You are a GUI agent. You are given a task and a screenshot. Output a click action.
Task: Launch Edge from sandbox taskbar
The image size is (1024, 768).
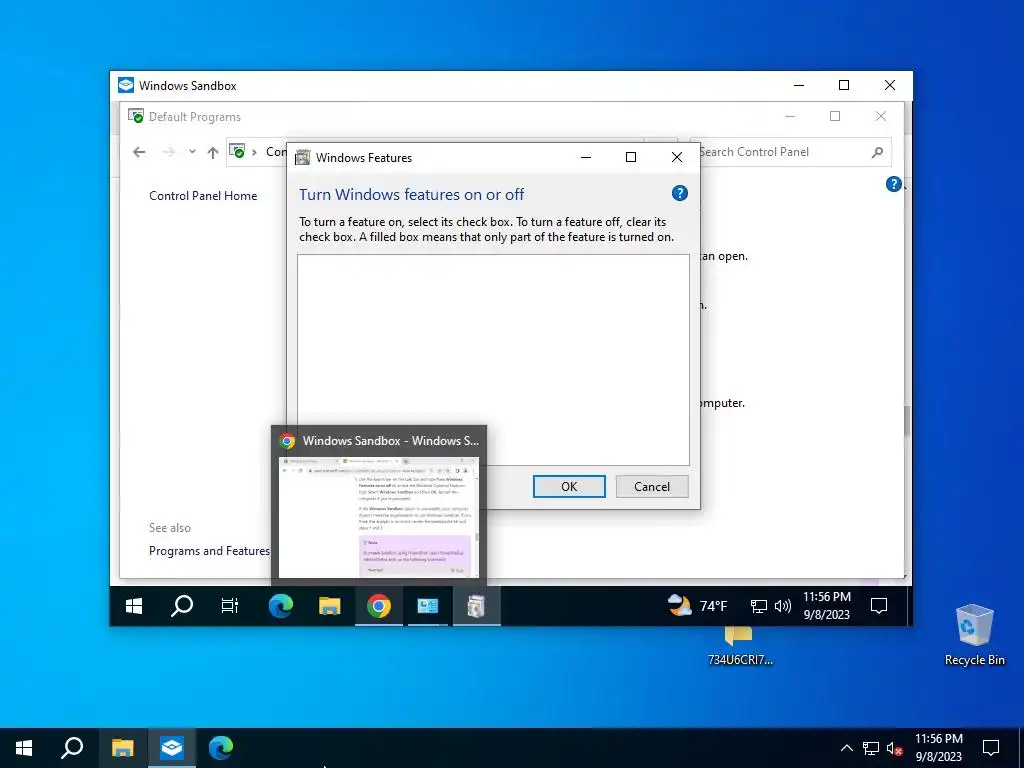point(281,606)
